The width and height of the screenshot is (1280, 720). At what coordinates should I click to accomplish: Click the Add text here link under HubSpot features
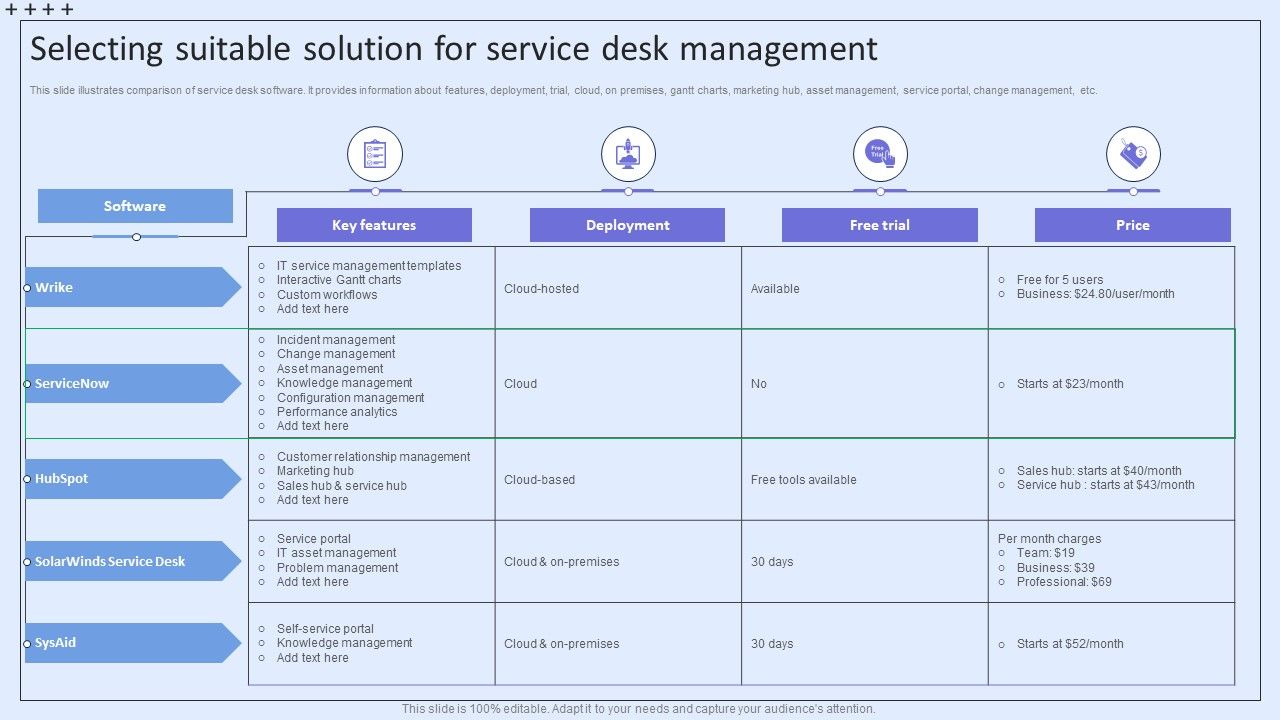(x=314, y=499)
